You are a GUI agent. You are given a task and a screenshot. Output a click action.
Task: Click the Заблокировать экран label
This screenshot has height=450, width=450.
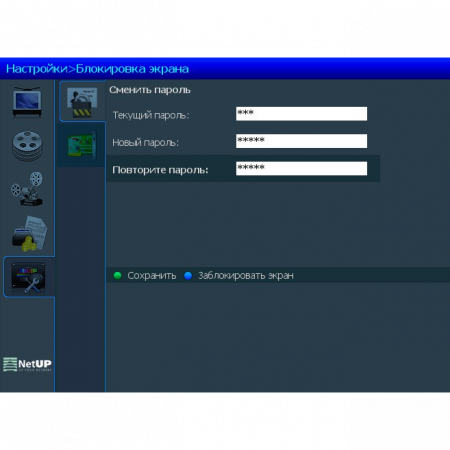point(246,276)
